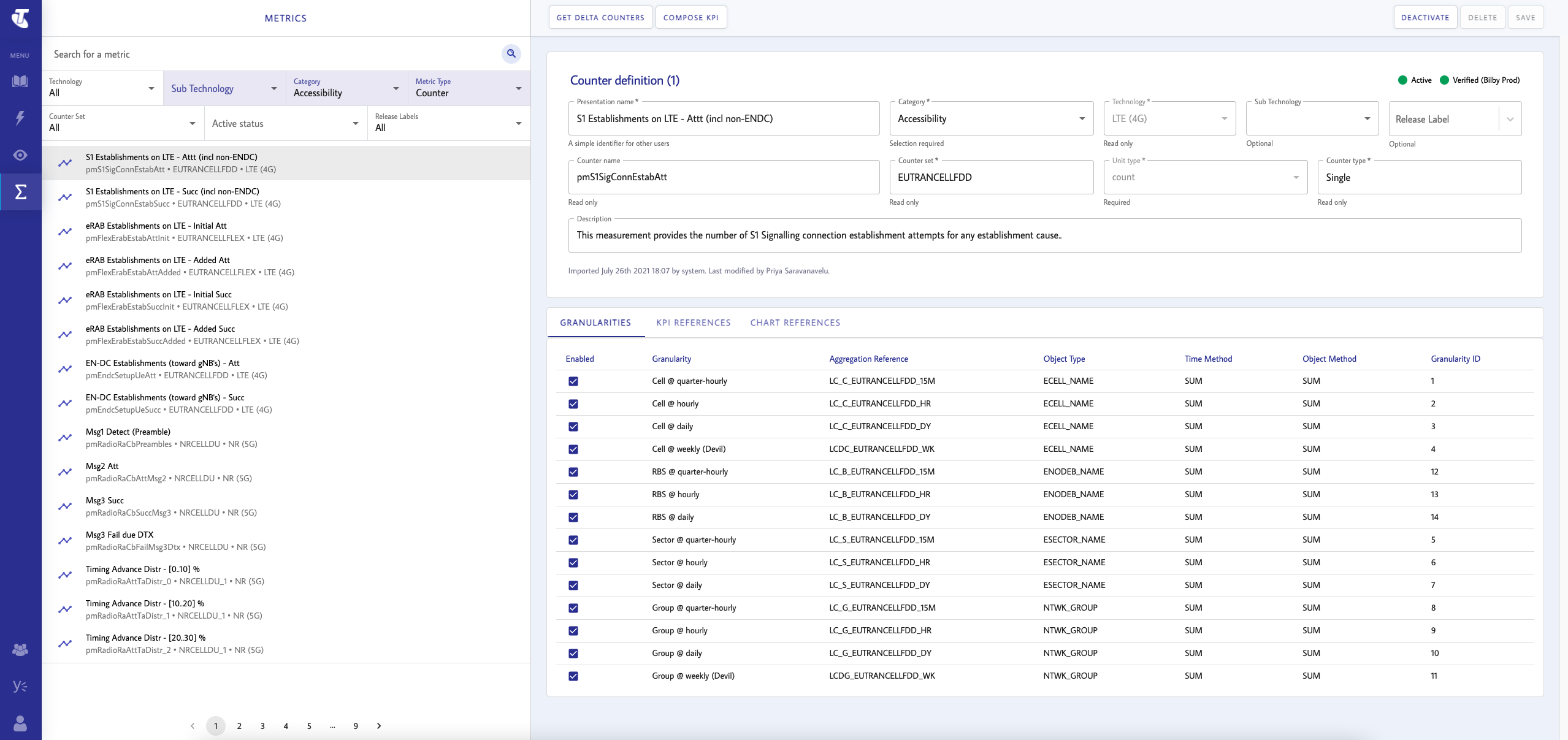This screenshot has width=1568, height=740.
Task: Open the Counter Set filter dropdown
Action: [123, 123]
